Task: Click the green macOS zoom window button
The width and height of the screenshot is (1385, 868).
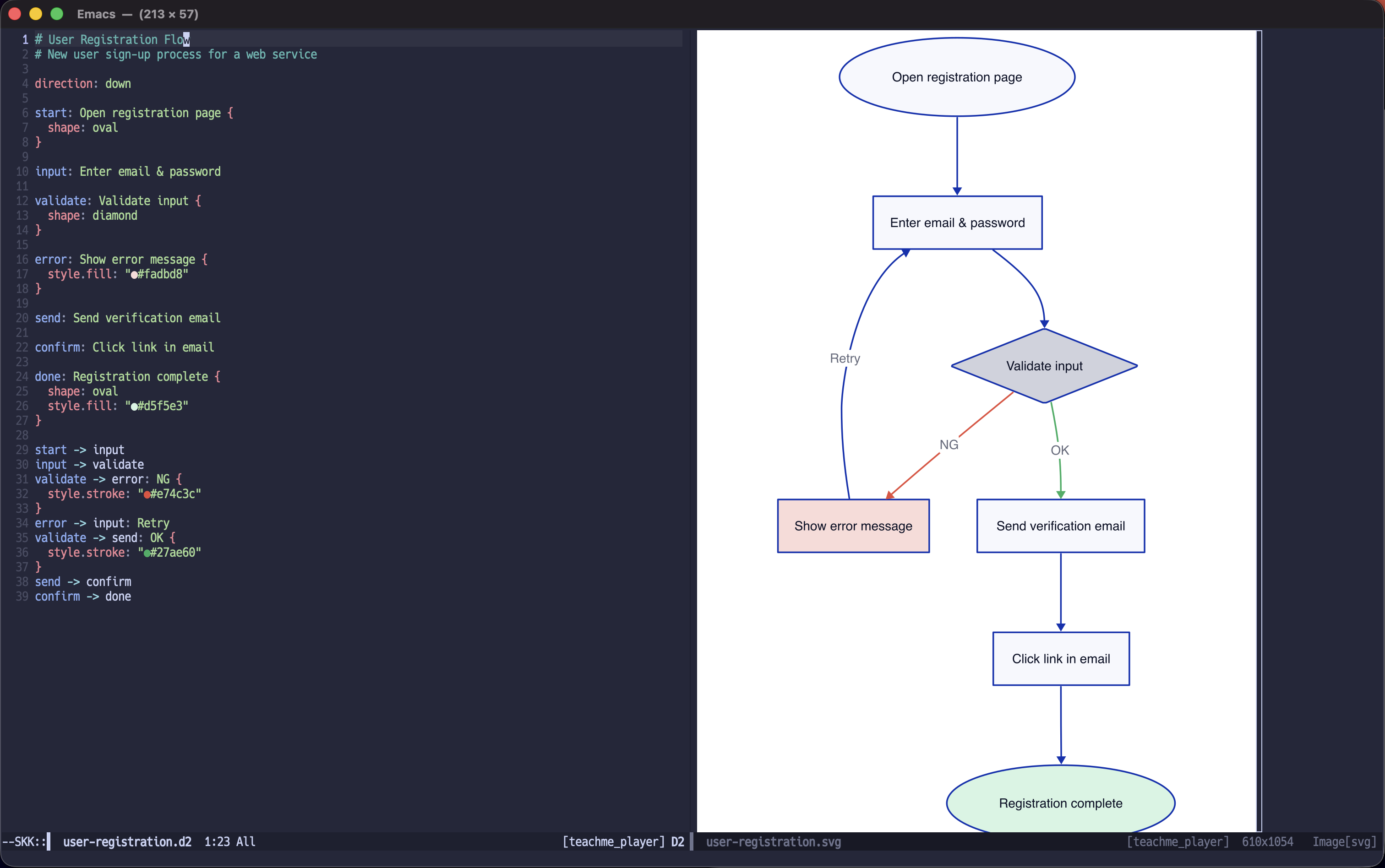Action: [x=57, y=14]
